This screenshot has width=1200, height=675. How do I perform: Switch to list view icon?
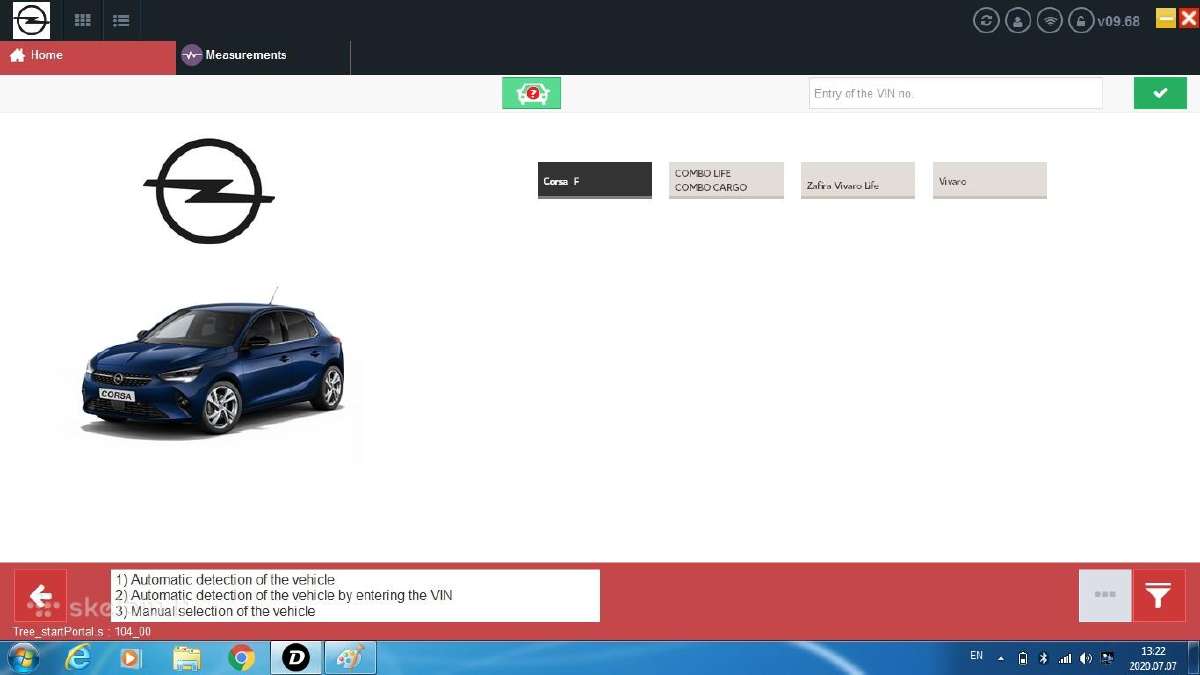pos(121,20)
